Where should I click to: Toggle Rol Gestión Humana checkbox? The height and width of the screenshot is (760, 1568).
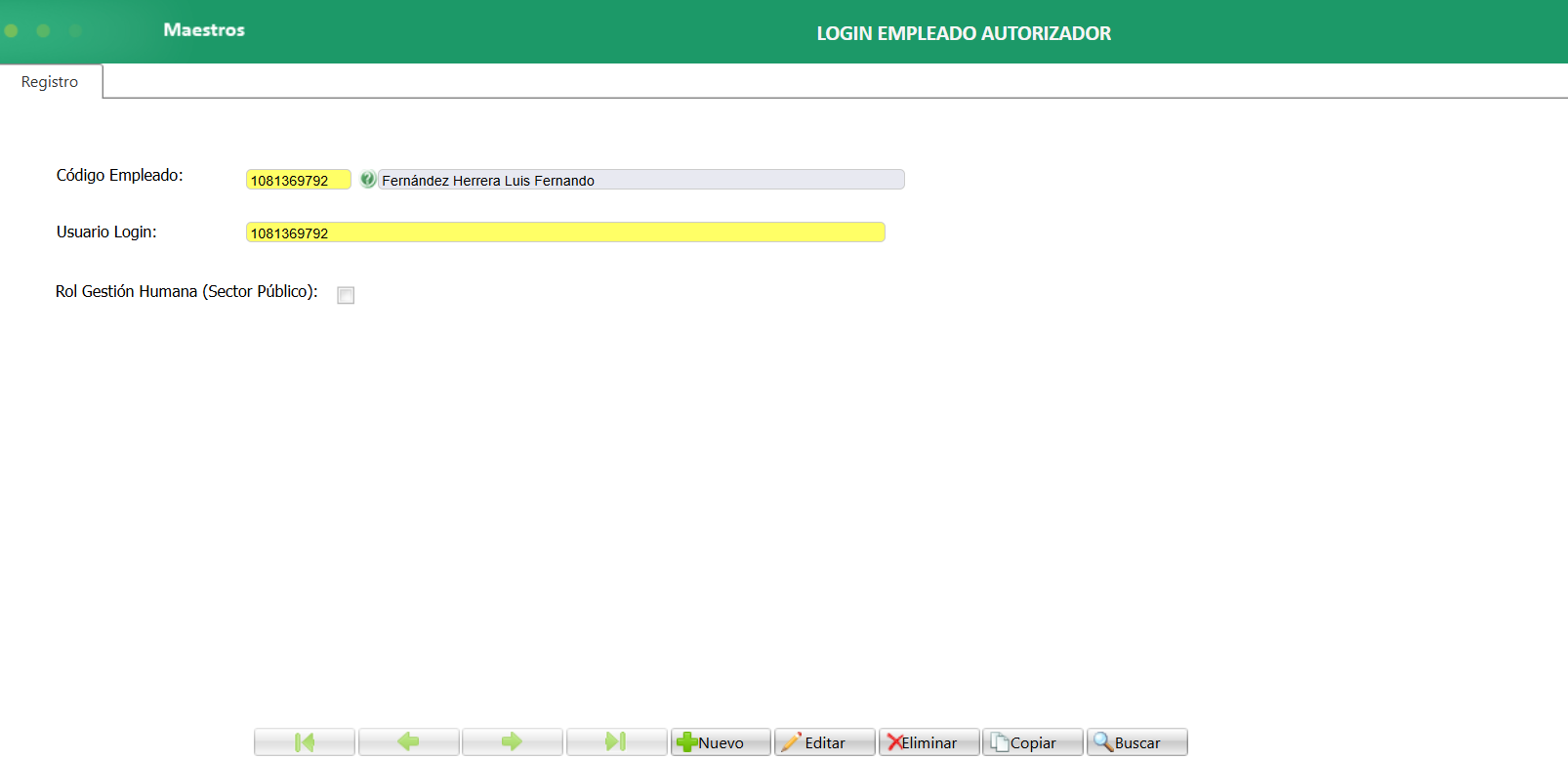[x=346, y=295]
